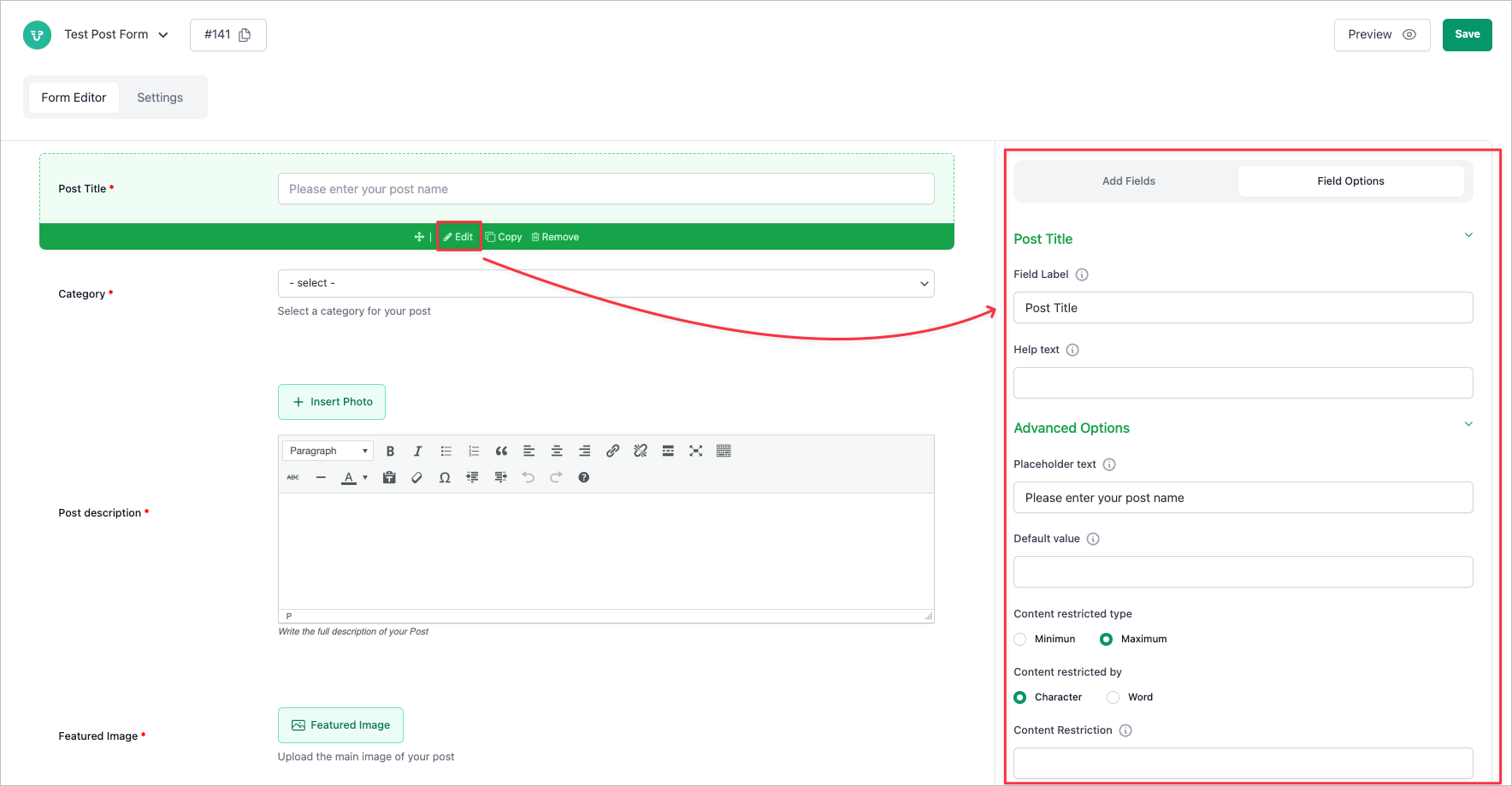Insert a special character with the omega icon

[x=445, y=477]
